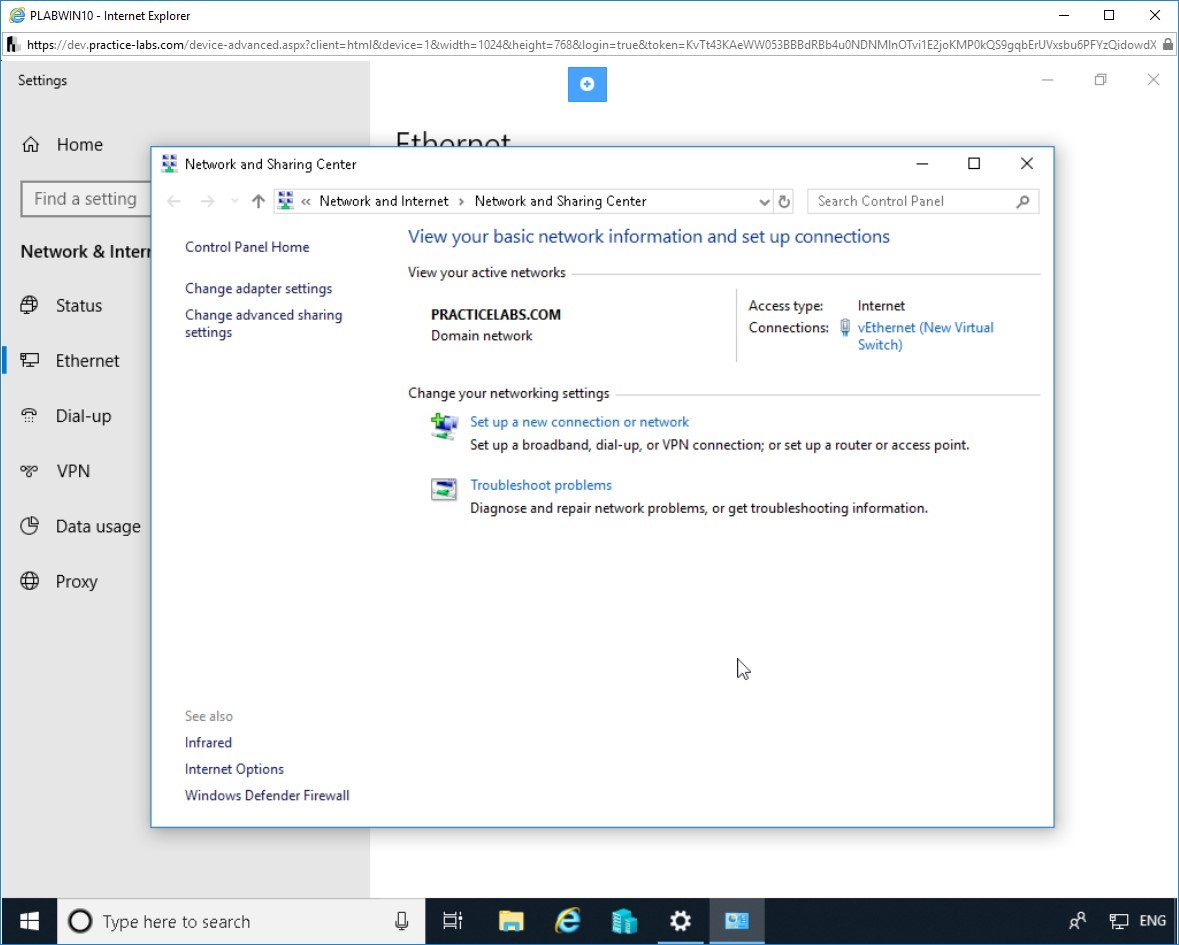Click the Dial-up icon in sidebar

pyautogui.click(x=29, y=416)
